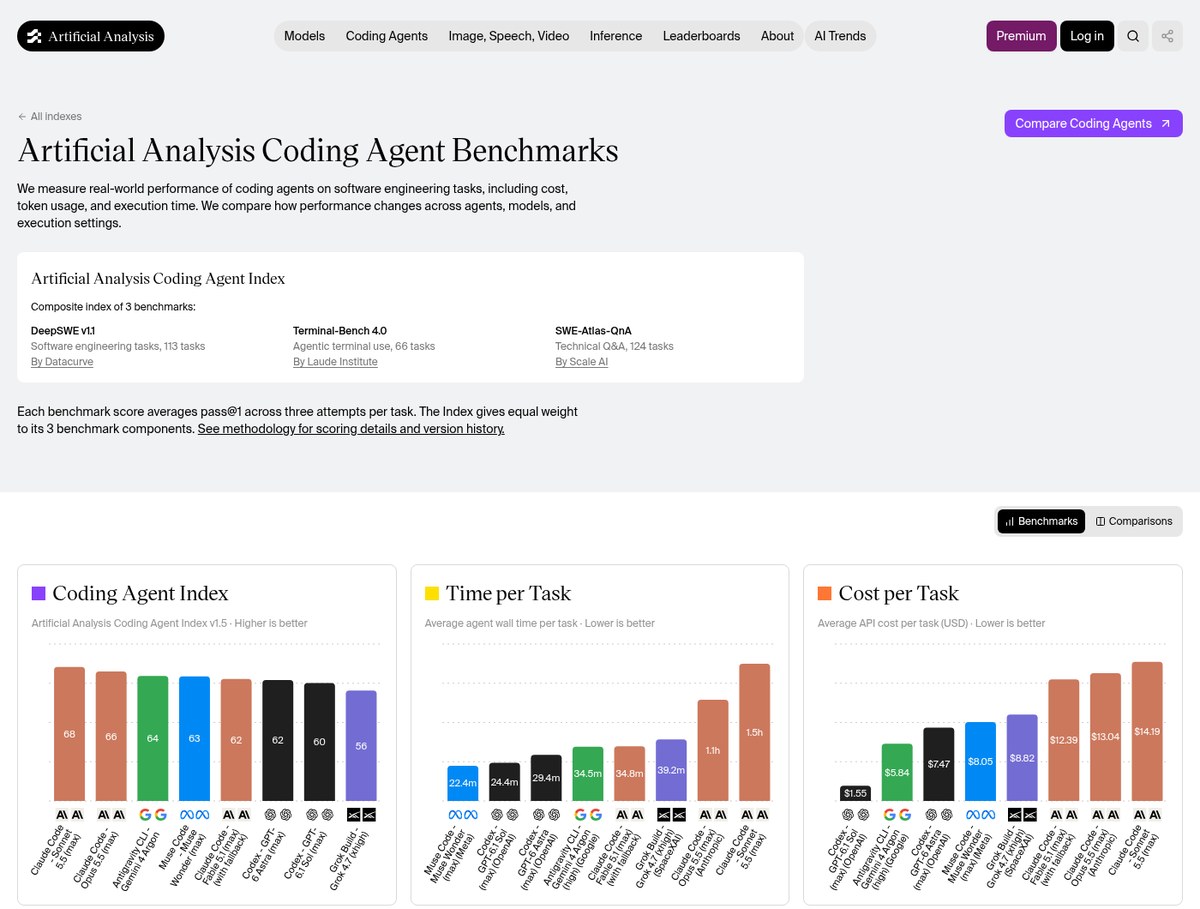Click the xAI logo pair under the $8.82 bar
Image resolution: width=1200 pixels, height=909 pixels.
tap(1022, 815)
